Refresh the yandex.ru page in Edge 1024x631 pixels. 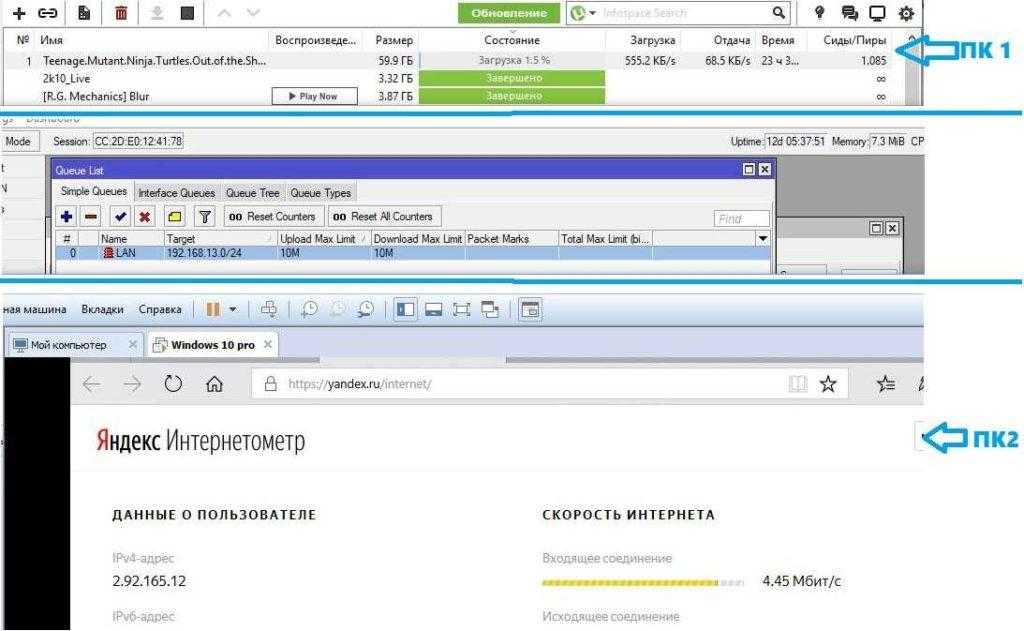tap(173, 384)
